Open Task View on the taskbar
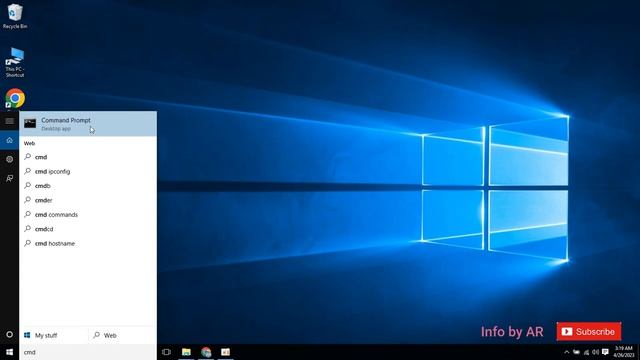The width and height of the screenshot is (640, 360). click(x=166, y=352)
